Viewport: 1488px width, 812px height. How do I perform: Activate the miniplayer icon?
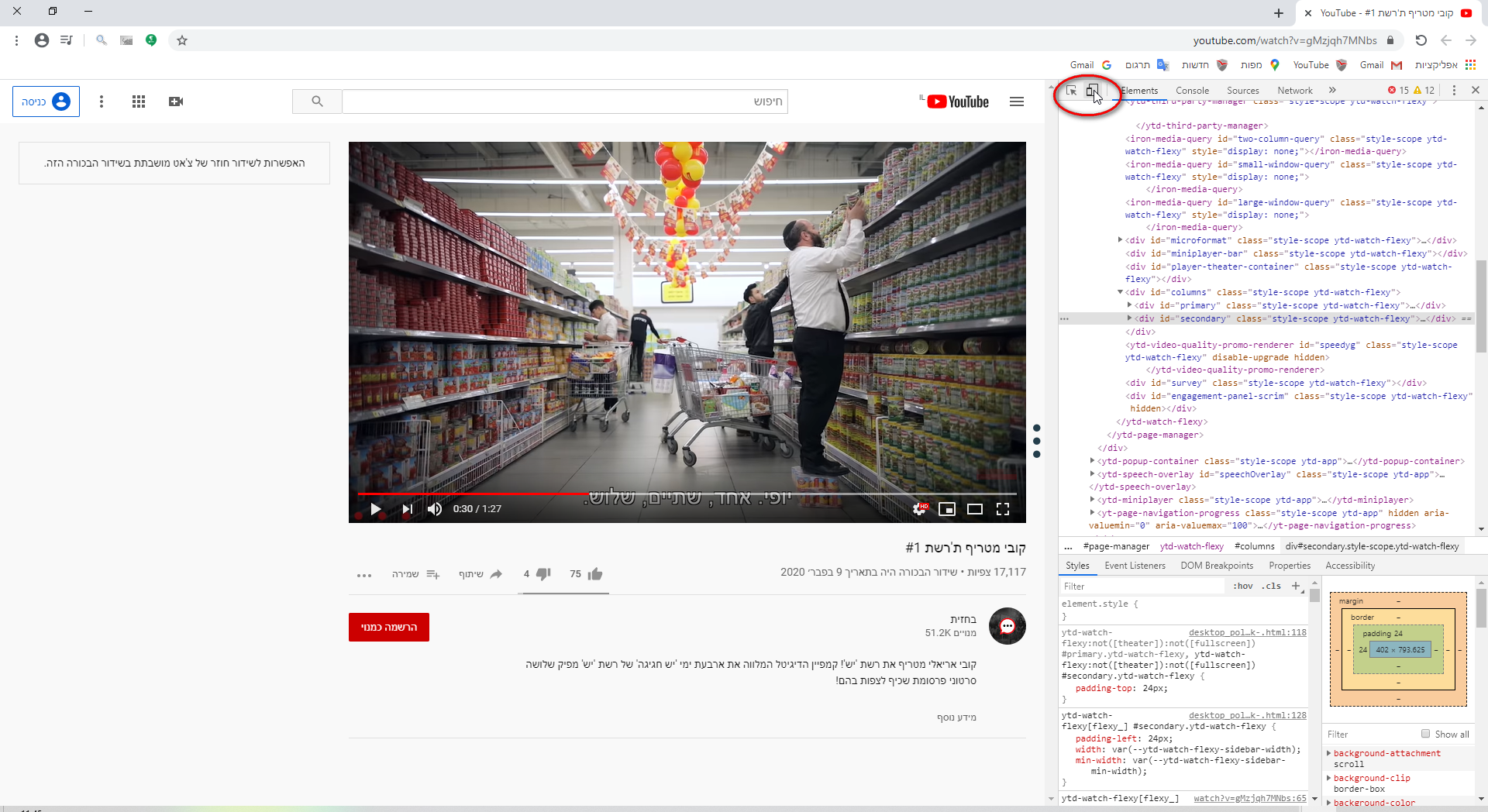(x=947, y=509)
